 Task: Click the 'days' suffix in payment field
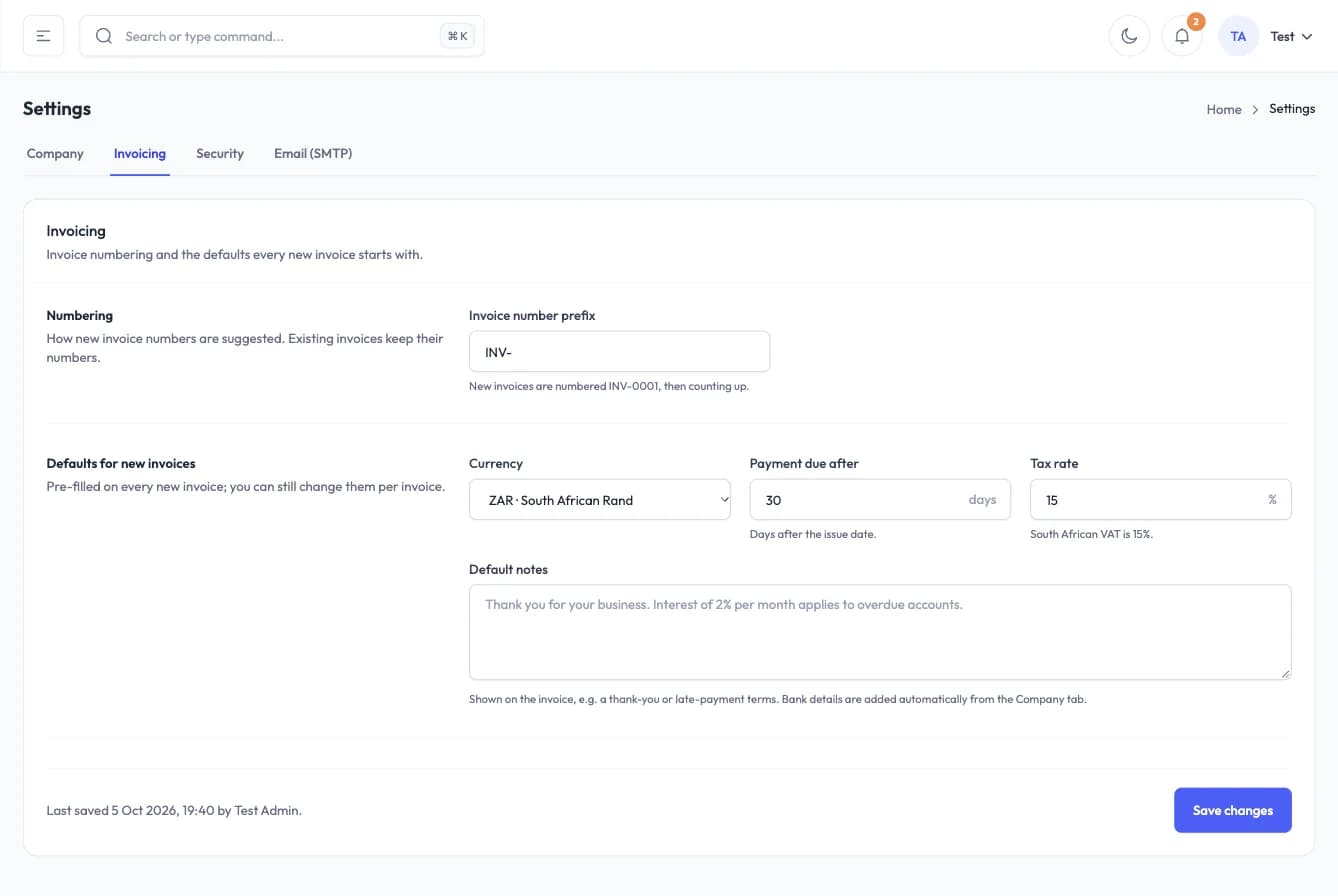point(982,500)
